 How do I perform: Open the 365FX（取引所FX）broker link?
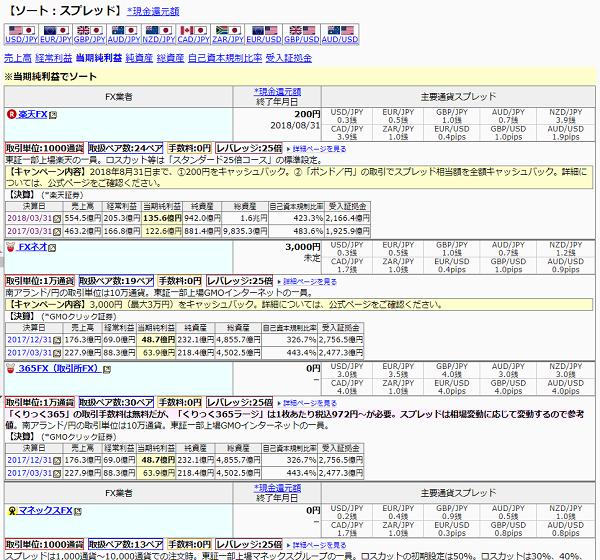click(x=60, y=368)
